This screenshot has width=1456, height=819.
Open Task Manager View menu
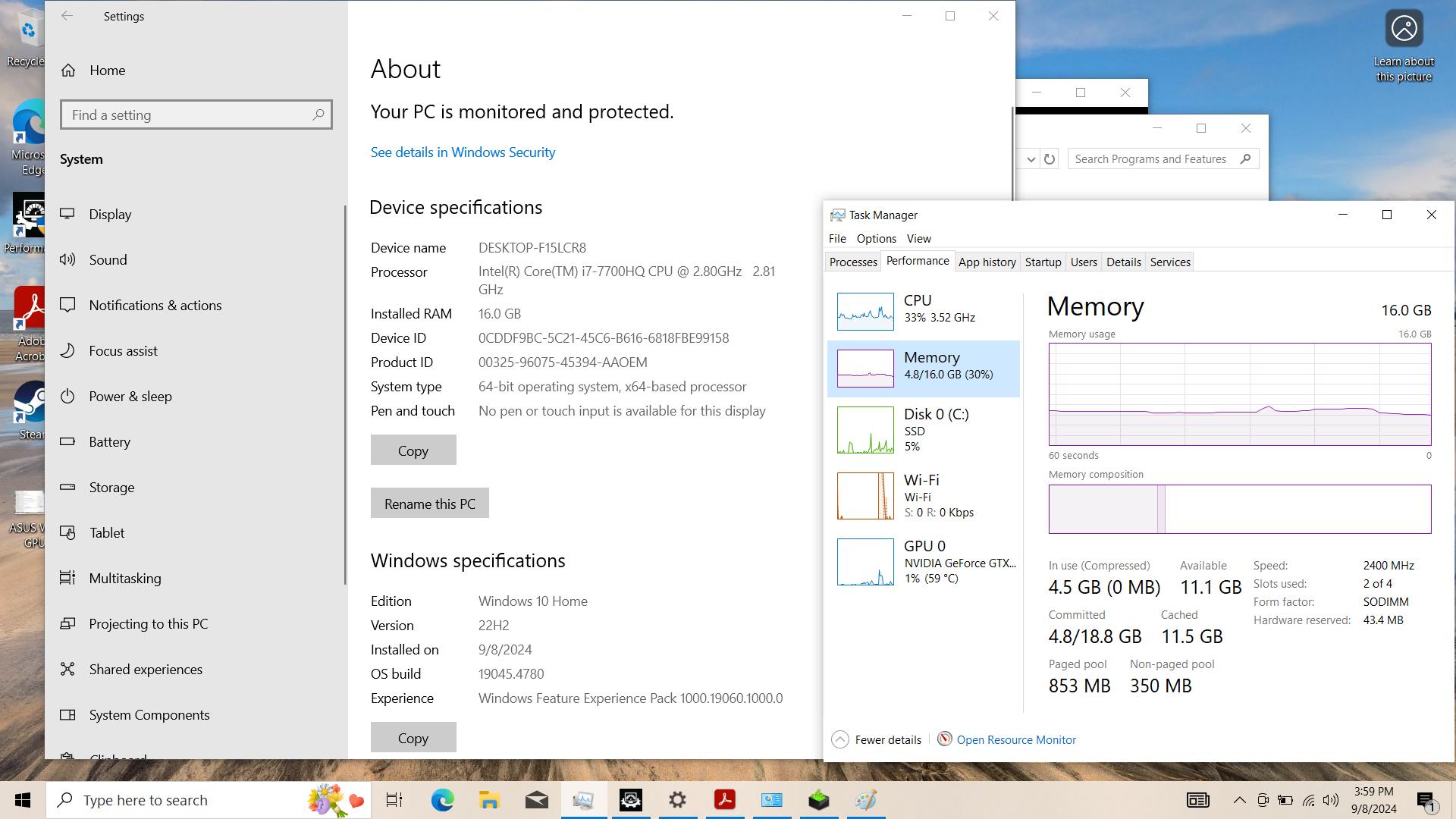918,239
